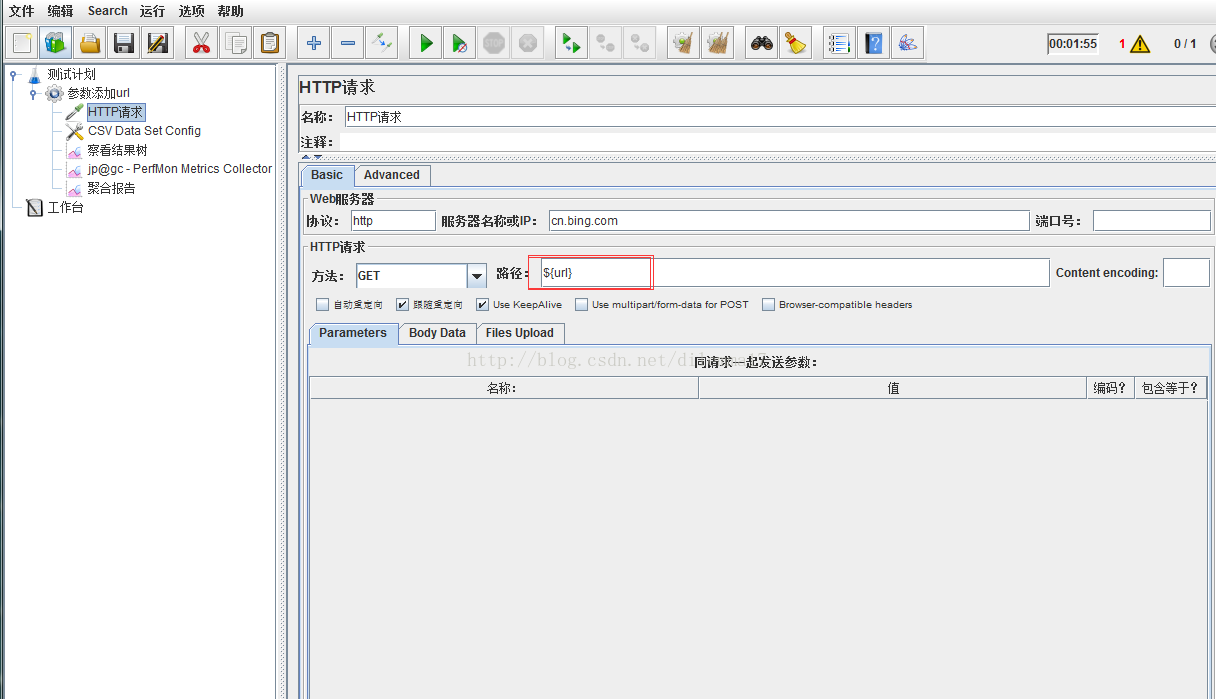Switch to the Files Upload tab

click(520, 333)
